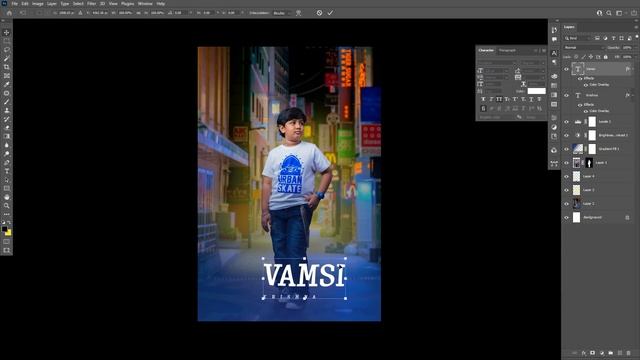Toggle link icon between width and height
This screenshot has height=360, width=640.
click(139, 13)
